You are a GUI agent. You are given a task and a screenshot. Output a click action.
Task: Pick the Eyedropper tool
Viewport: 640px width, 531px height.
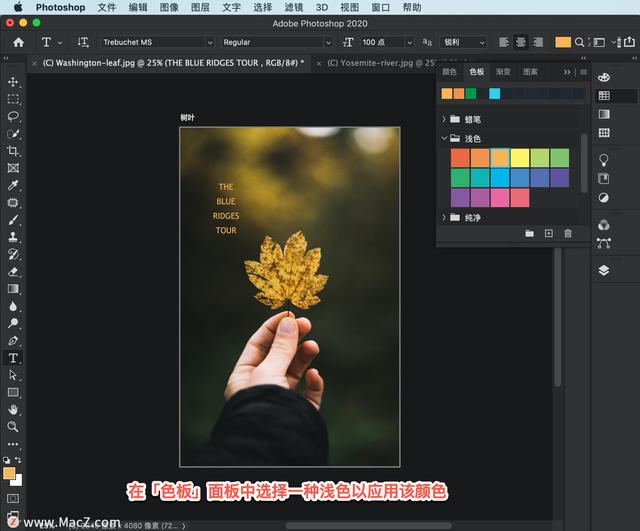point(13,185)
